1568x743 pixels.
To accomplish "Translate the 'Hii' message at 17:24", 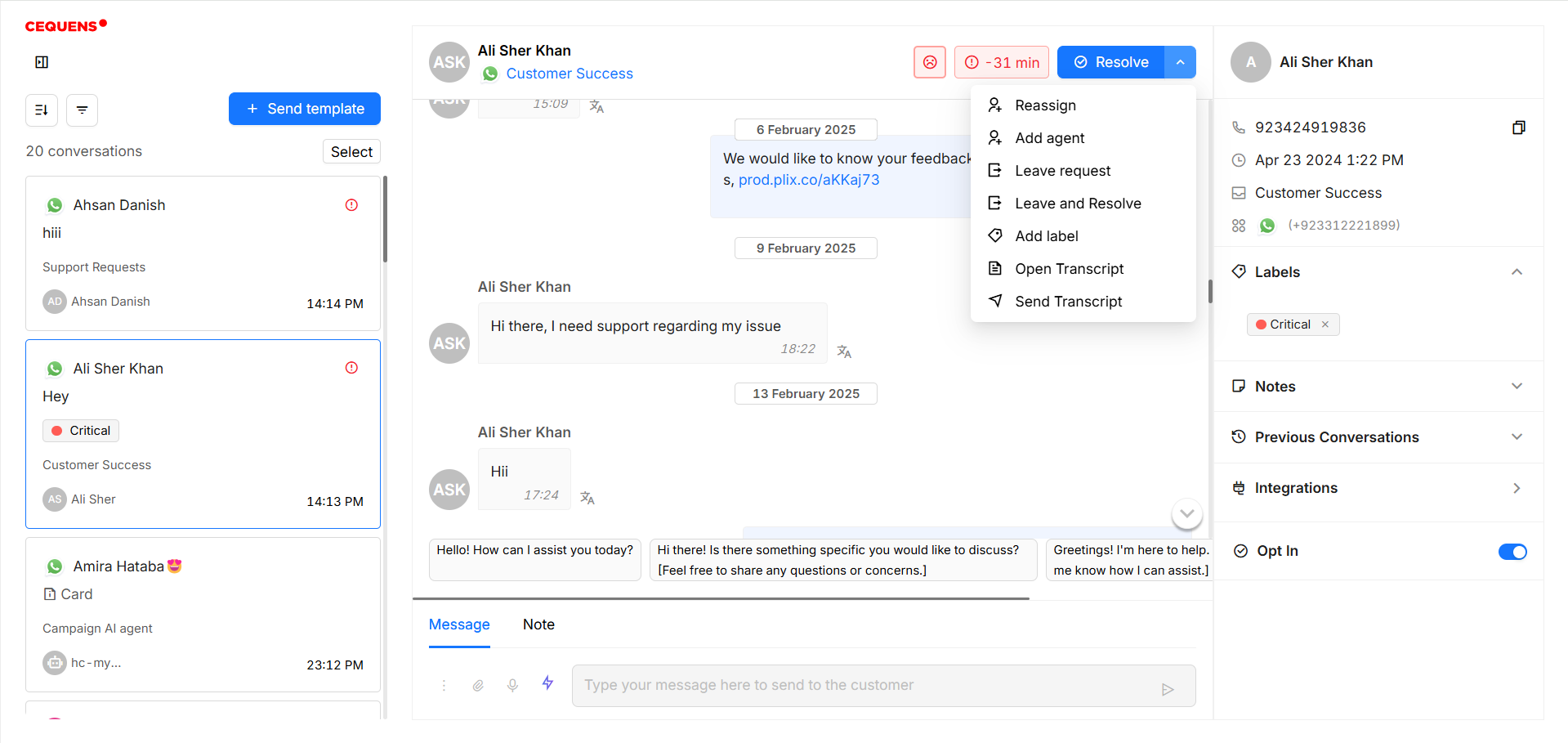I will pyautogui.click(x=587, y=498).
